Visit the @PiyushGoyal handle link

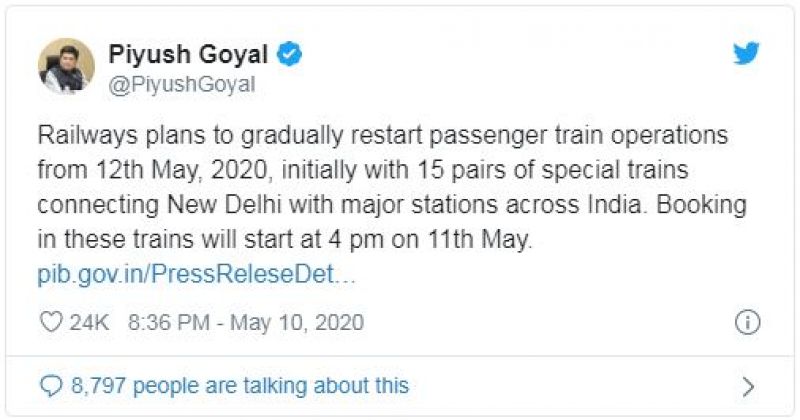(182, 85)
